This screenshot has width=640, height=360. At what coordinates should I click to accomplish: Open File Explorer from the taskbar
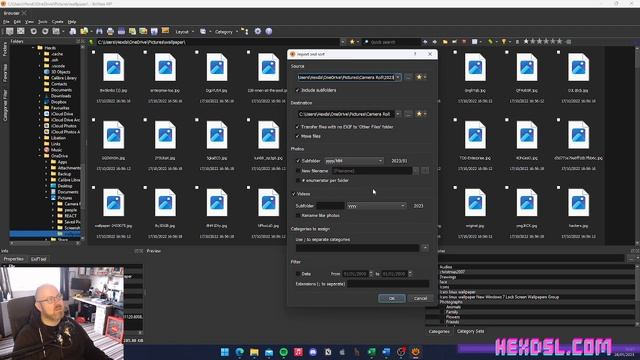pos(254,352)
